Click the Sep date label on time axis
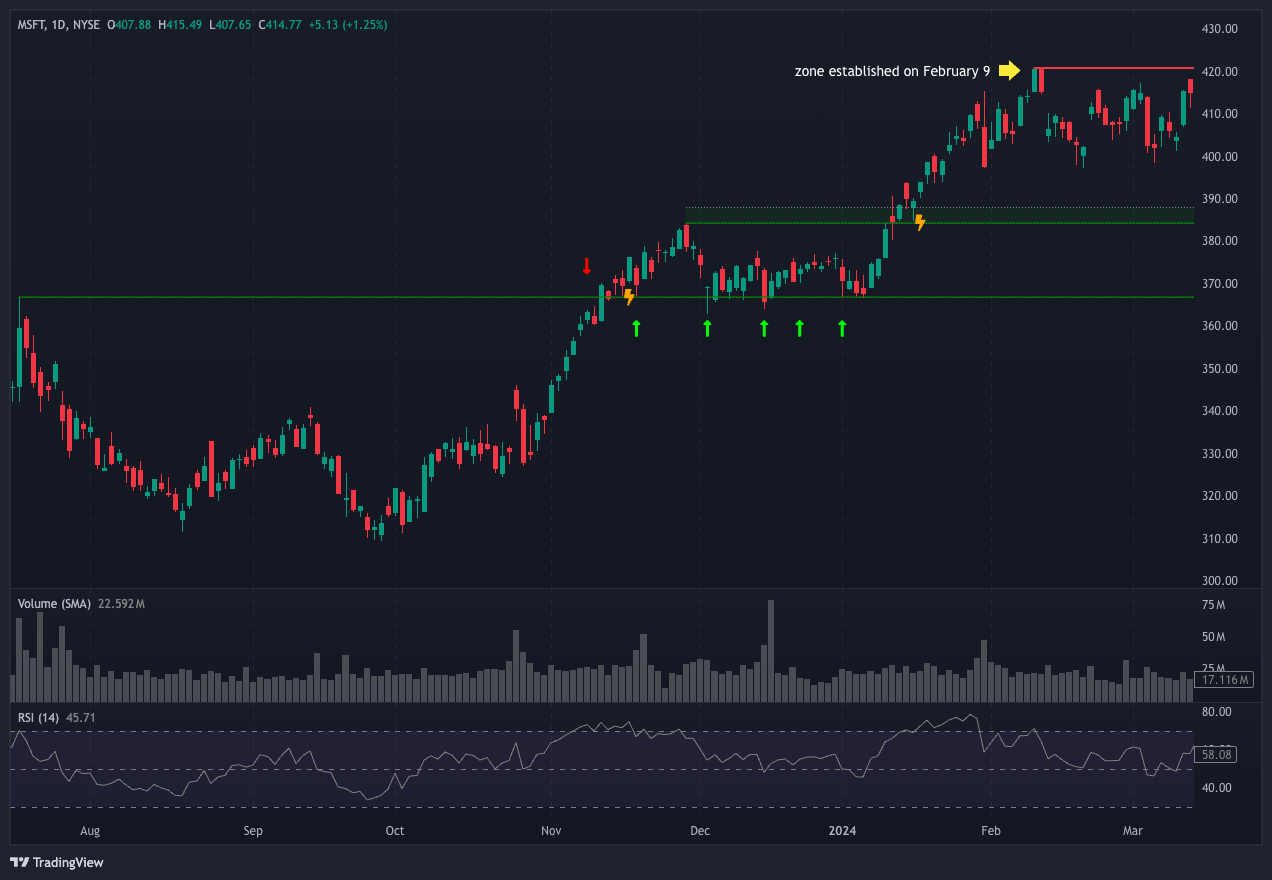Screen dimensions: 1272x880 coord(253,831)
